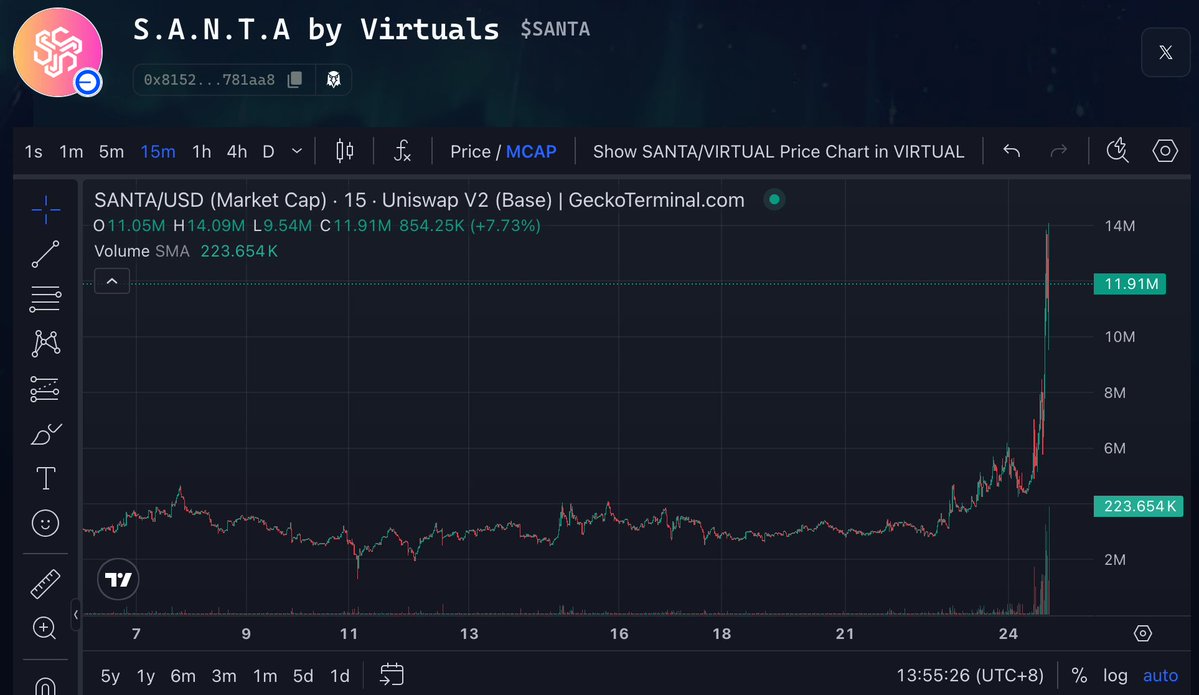Collapse the indicator legend chevron

(x=112, y=282)
